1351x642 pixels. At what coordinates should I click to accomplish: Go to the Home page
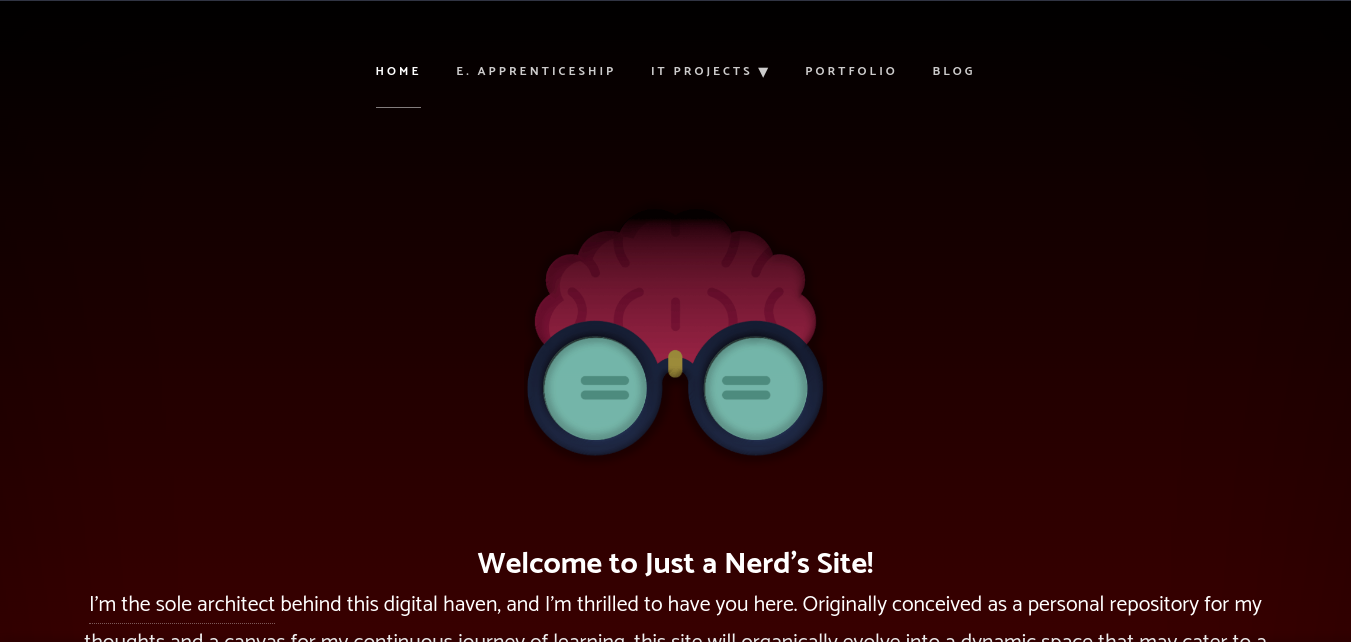click(398, 71)
